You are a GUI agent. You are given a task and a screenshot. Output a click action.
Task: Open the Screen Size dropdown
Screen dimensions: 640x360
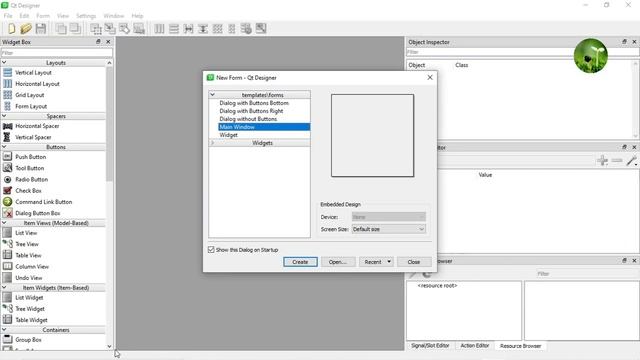[x=389, y=229]
